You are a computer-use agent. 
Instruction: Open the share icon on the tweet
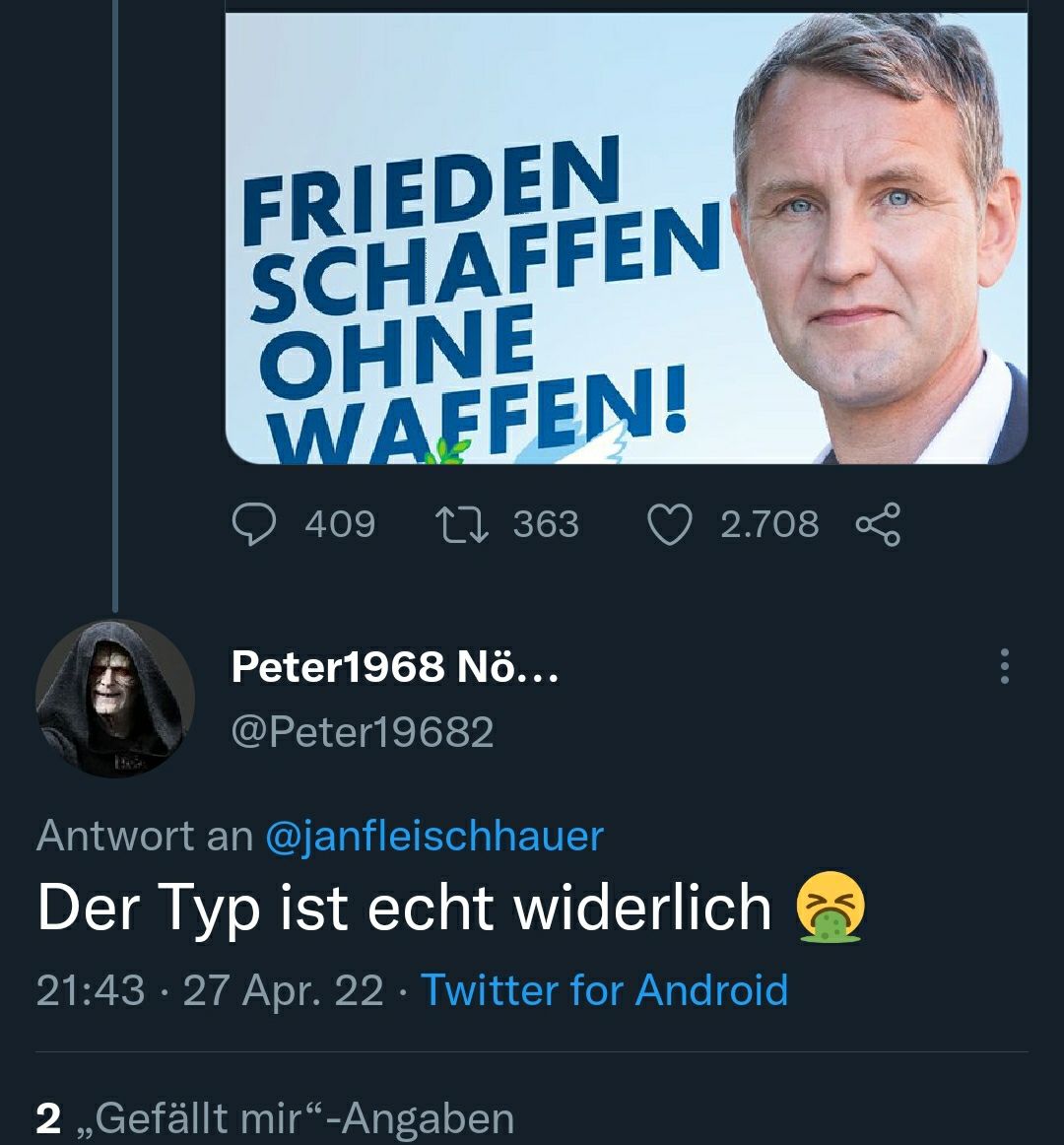[878, 524]
